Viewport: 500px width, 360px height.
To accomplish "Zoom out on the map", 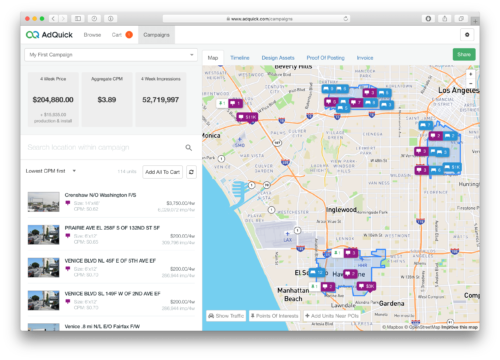I will pyautogui.click(x=471, y=83).
